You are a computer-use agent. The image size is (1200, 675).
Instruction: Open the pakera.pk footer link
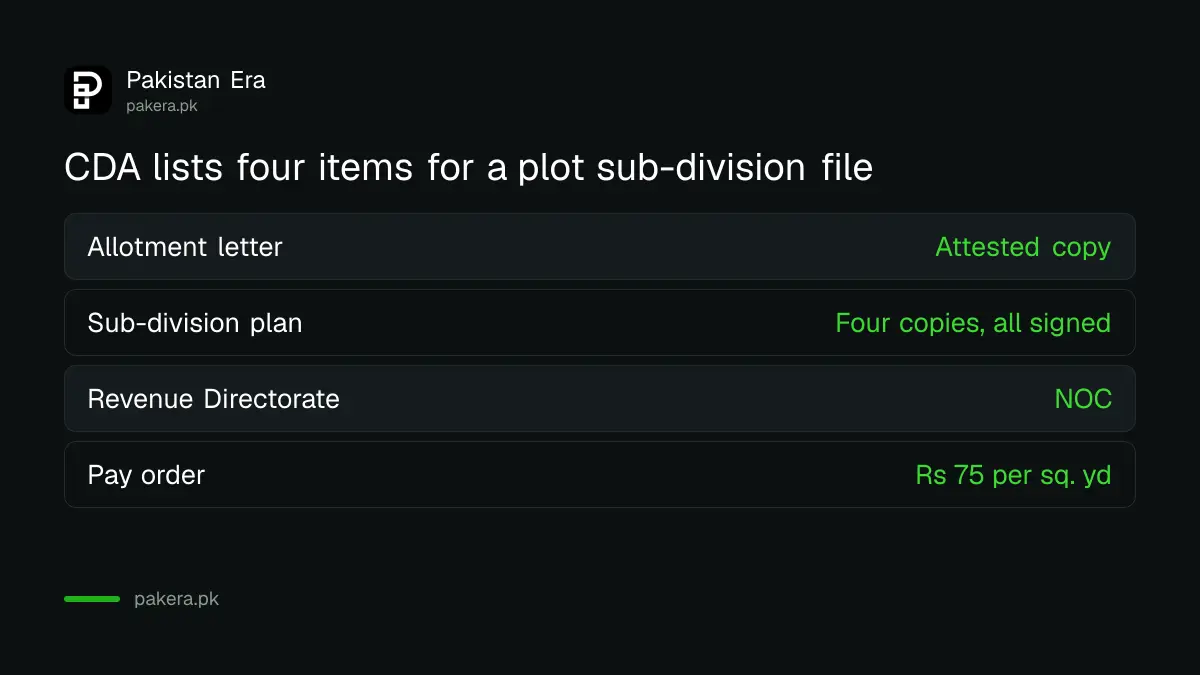coord(176,600)
